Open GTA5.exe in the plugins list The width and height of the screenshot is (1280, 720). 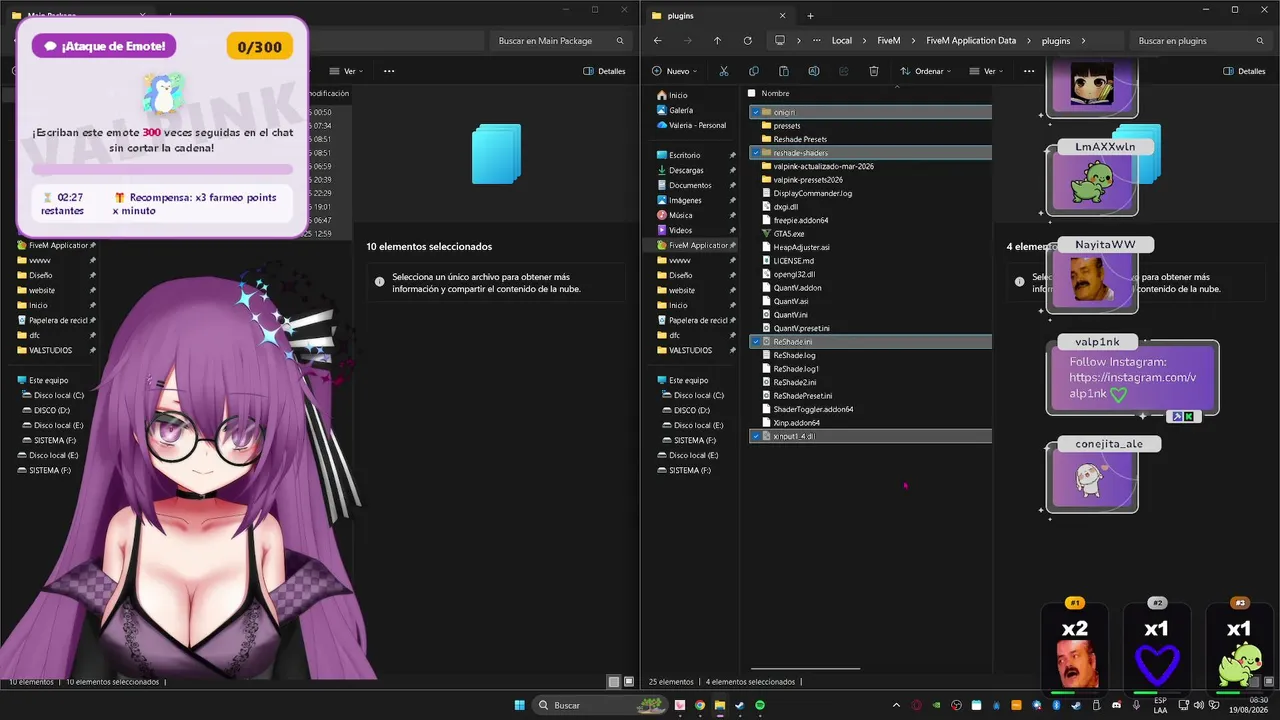[789, 234]
